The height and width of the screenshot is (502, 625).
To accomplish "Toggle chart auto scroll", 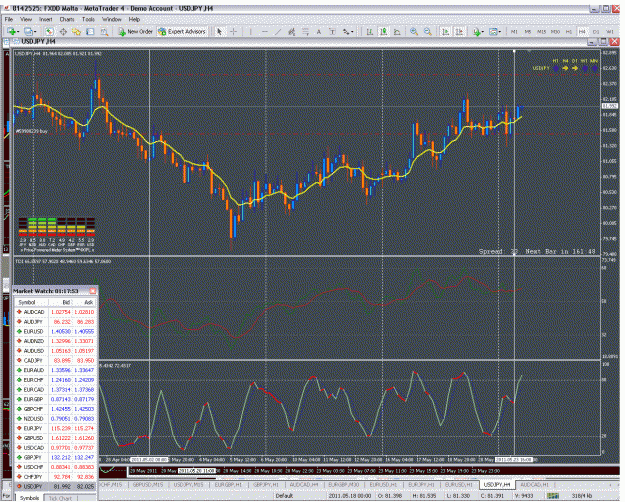I will [446, 31].
